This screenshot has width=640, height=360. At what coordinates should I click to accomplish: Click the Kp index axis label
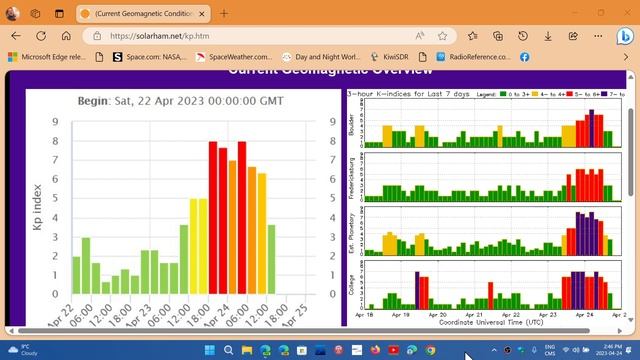click(37, 207)
